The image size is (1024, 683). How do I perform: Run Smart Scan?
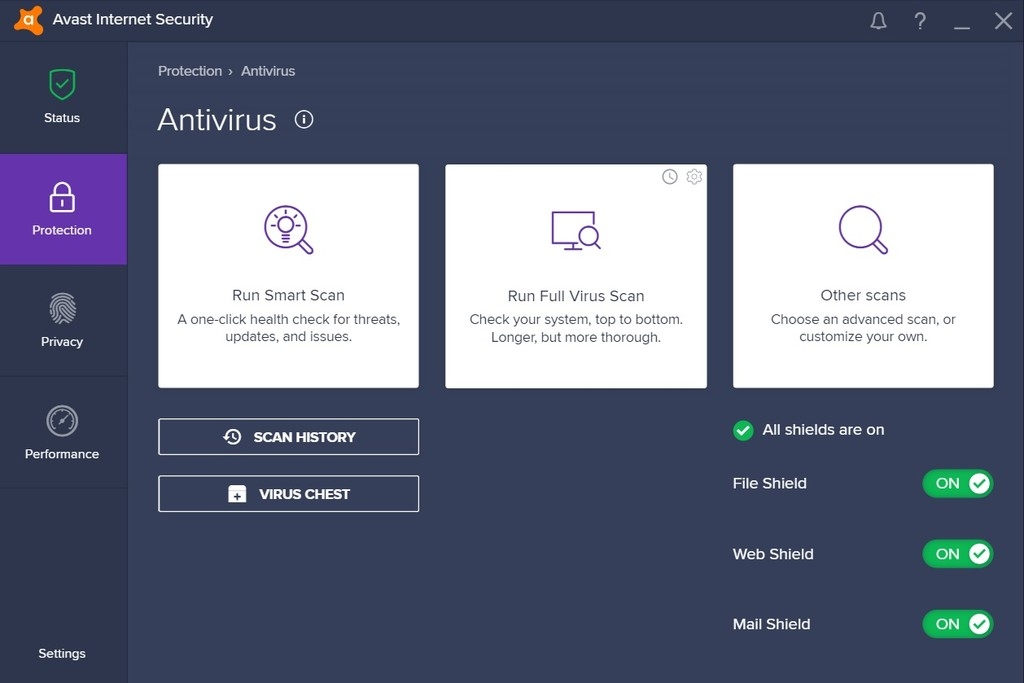(x=288, y=275)
